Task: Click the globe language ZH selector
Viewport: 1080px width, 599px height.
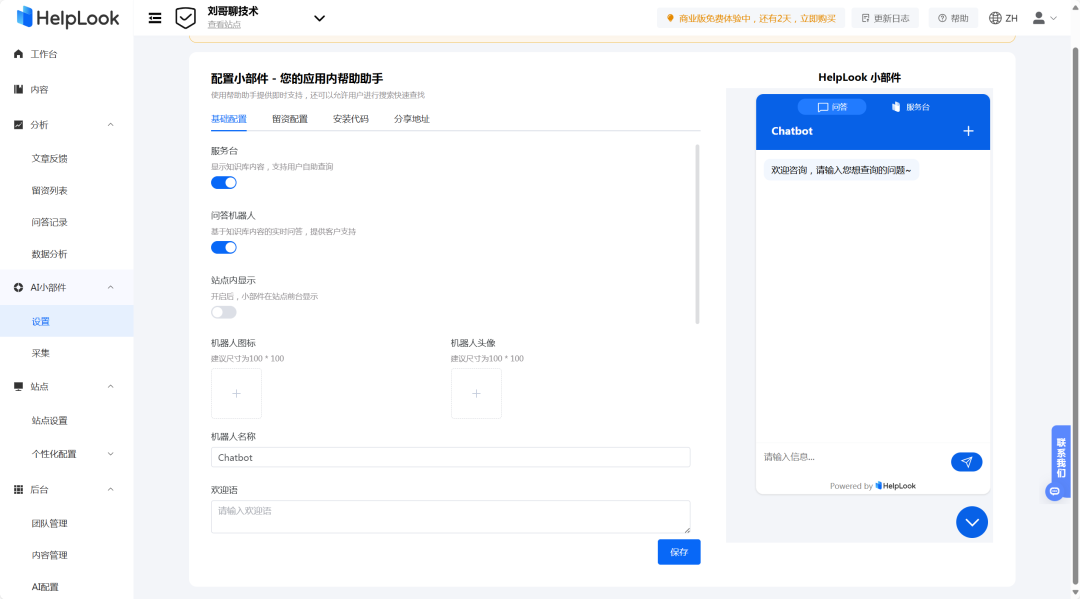Action: point(1003,19)
